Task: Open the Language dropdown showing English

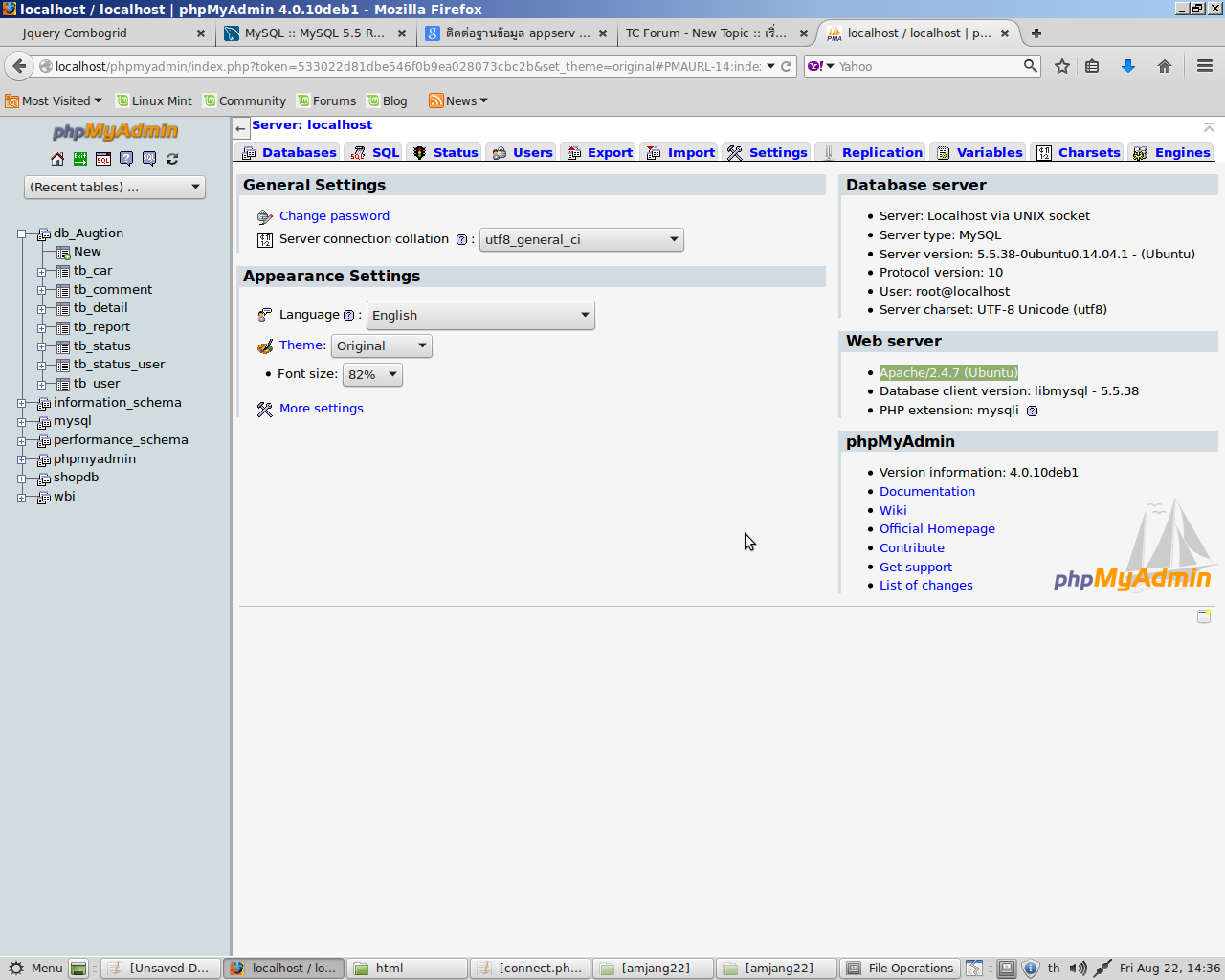Action: pos(480,315)
